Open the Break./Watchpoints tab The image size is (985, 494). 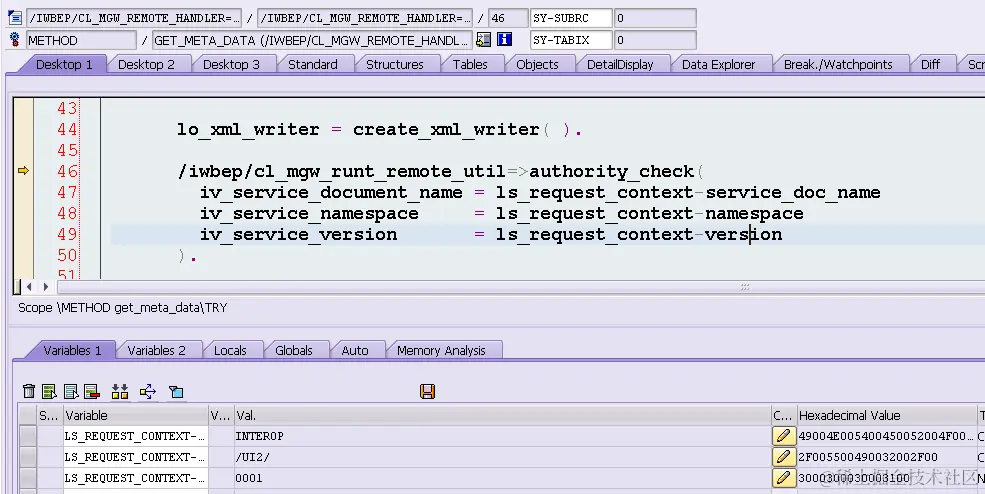(x=838, y=64)
